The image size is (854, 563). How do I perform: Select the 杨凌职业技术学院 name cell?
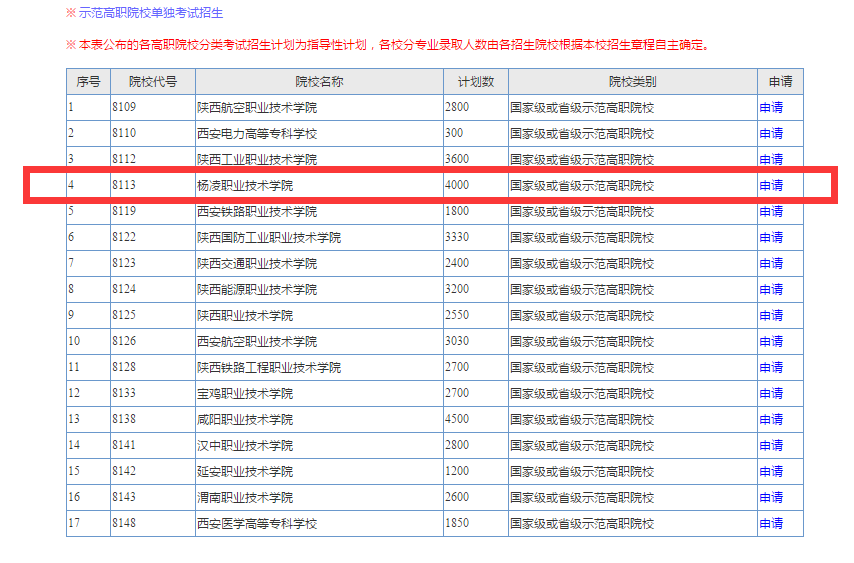click(245, 185)
